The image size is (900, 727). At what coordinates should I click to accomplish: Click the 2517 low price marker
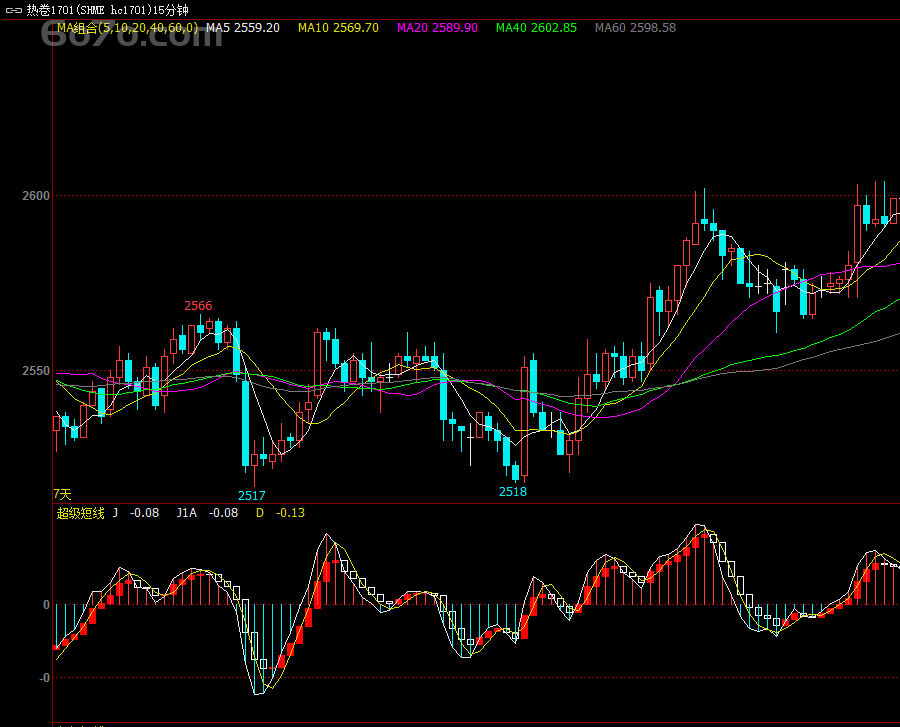(252, 496)
